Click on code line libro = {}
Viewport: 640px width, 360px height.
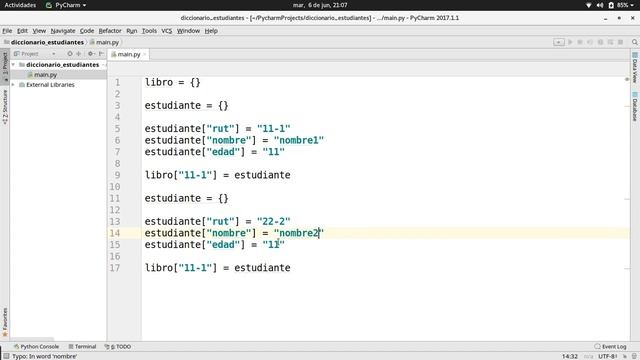173,82
